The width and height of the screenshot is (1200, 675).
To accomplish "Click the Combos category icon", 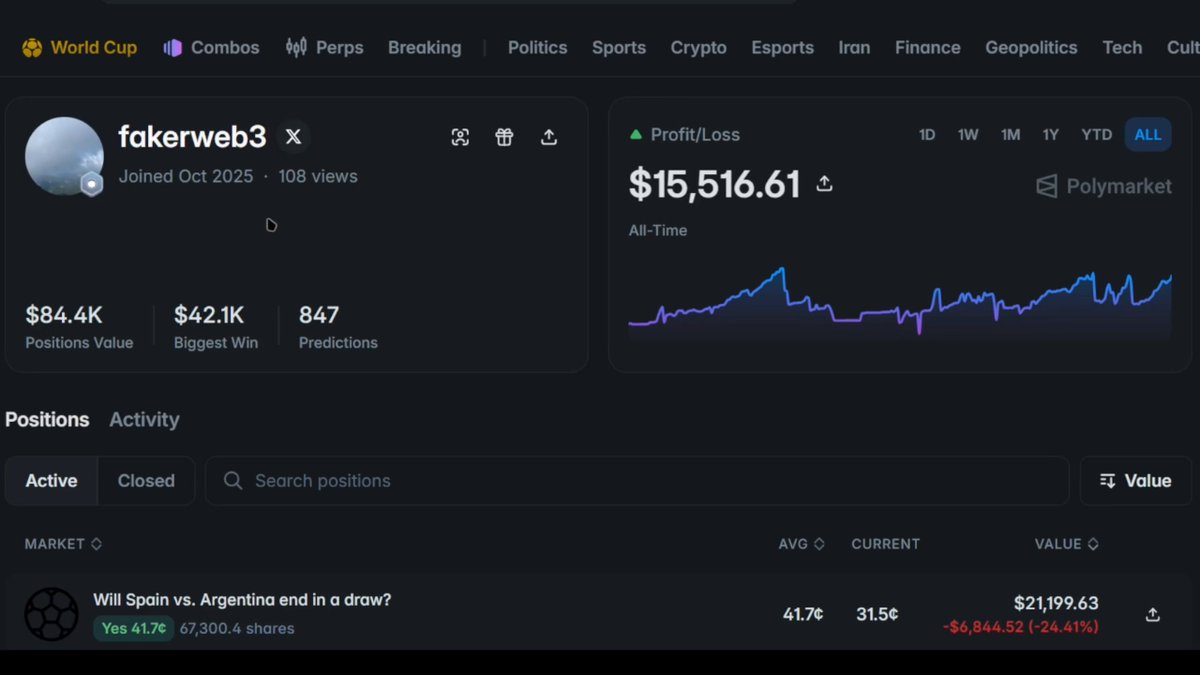I will point(173,48).
